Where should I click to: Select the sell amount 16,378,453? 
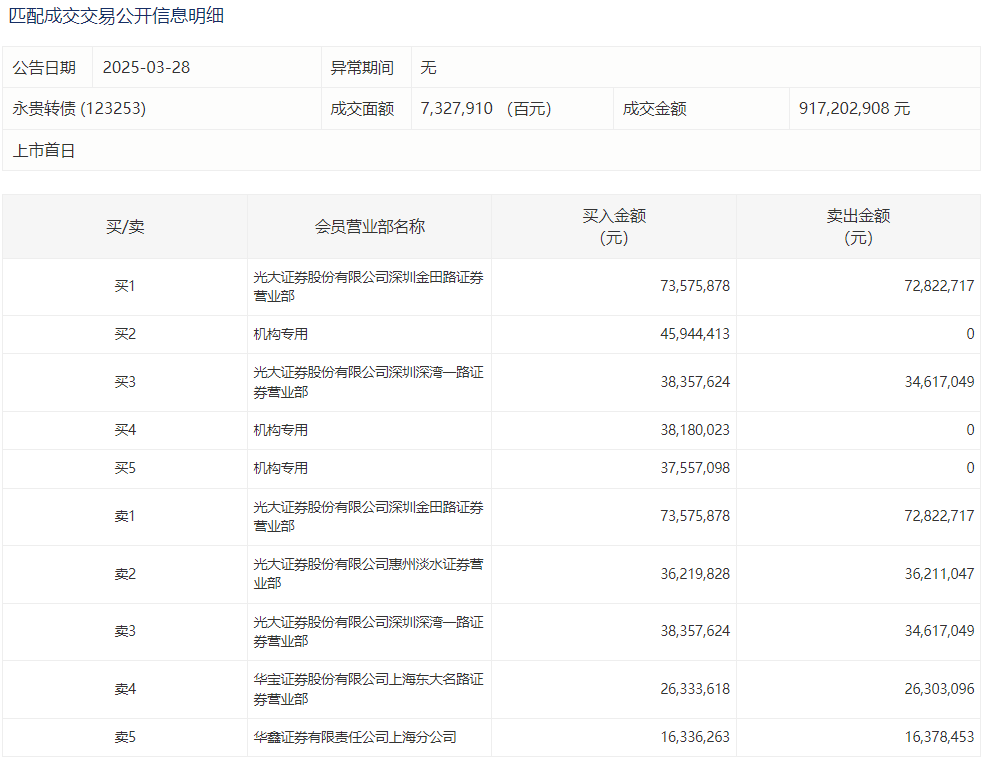coord(939,737)
